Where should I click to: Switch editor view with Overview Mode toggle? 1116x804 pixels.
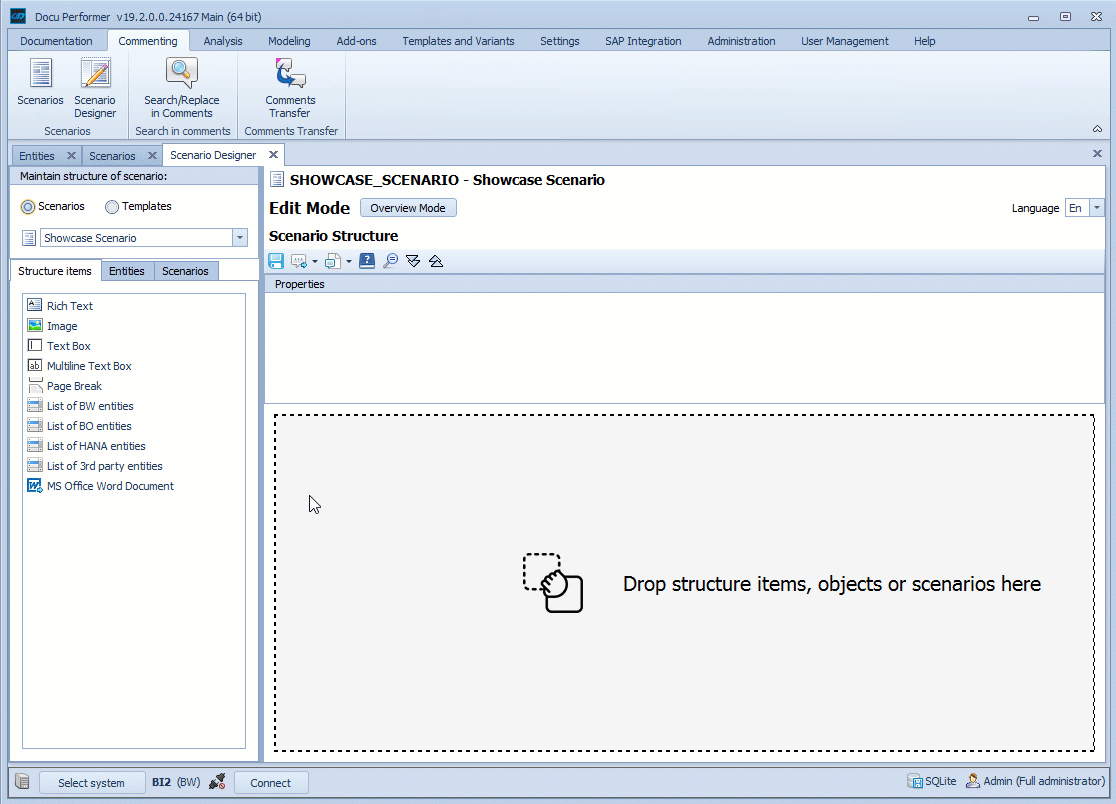[408, 208]
